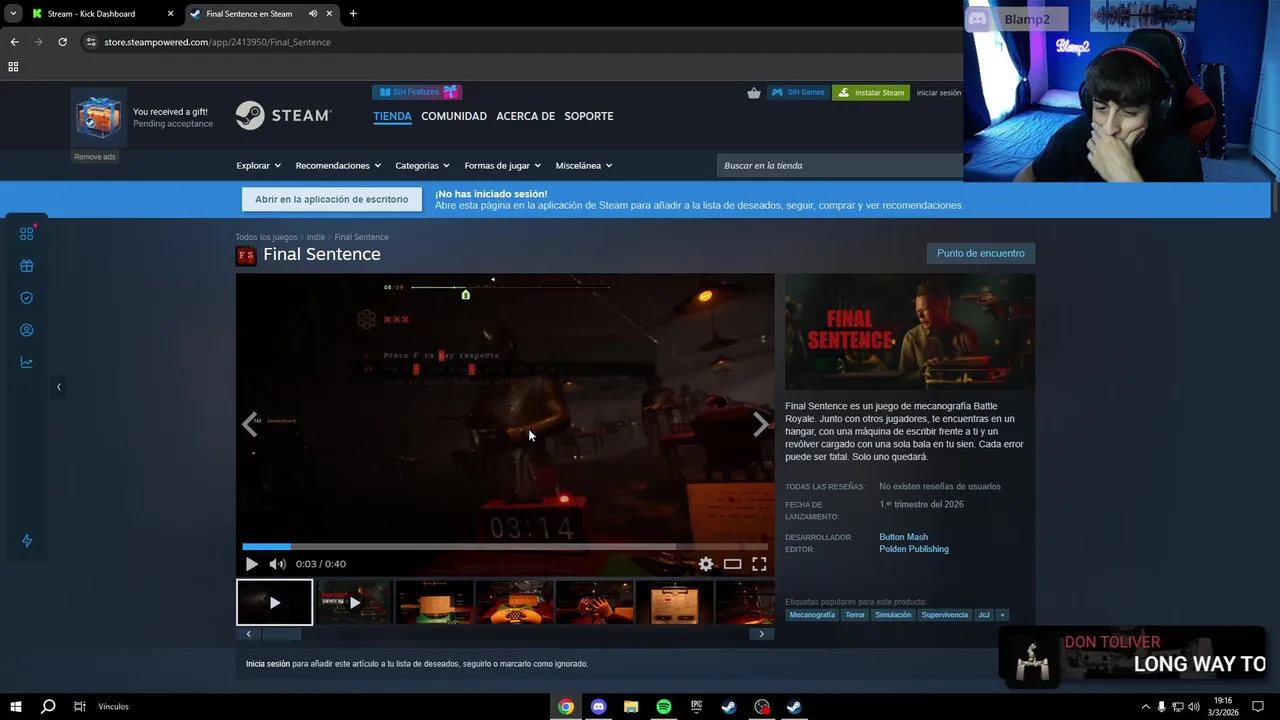Open SIH Features button
Viewport: 1280px width, 720px height.
(x=417, y=92)
